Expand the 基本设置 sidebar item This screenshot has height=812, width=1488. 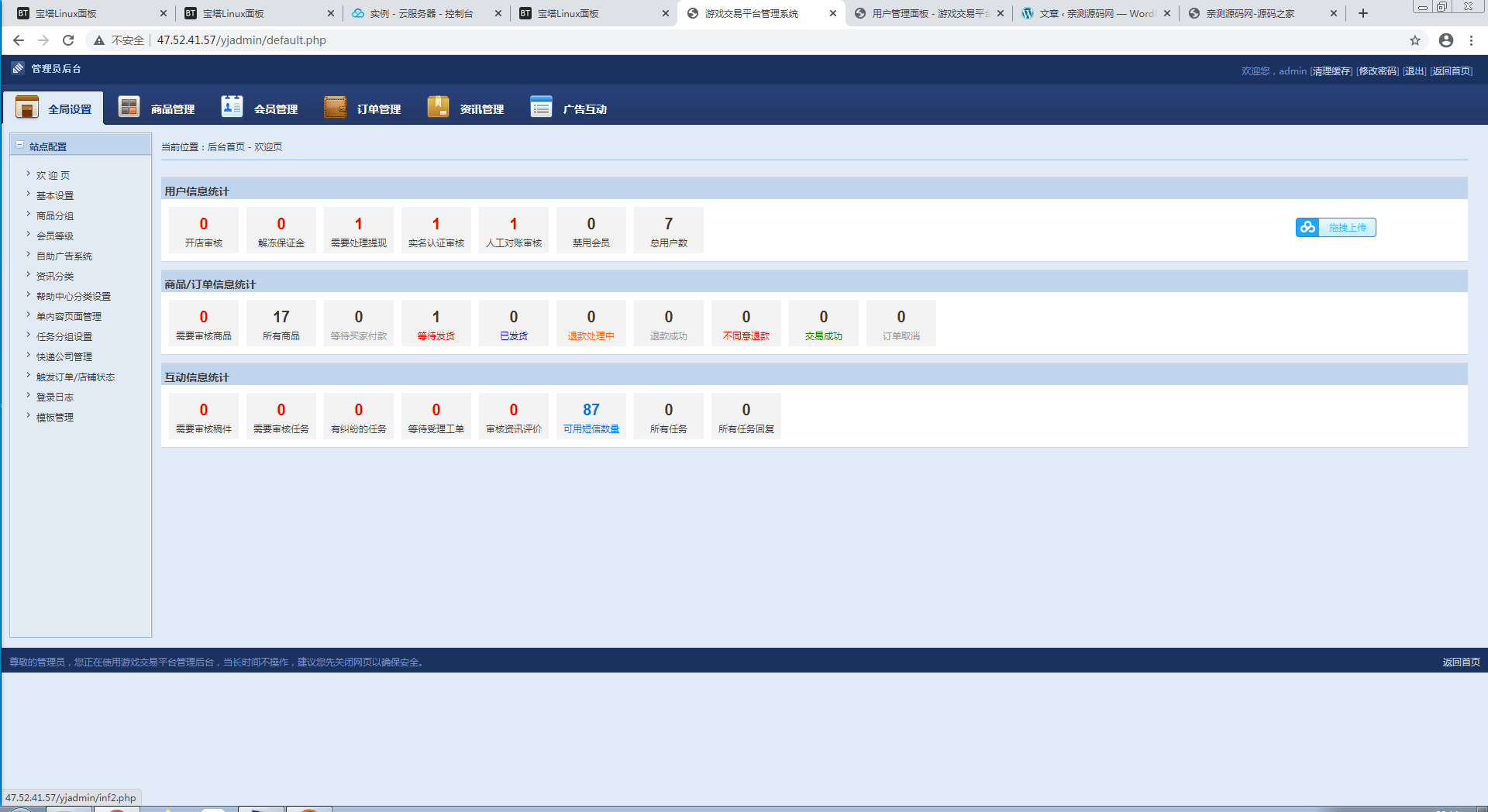click(54, 195)
